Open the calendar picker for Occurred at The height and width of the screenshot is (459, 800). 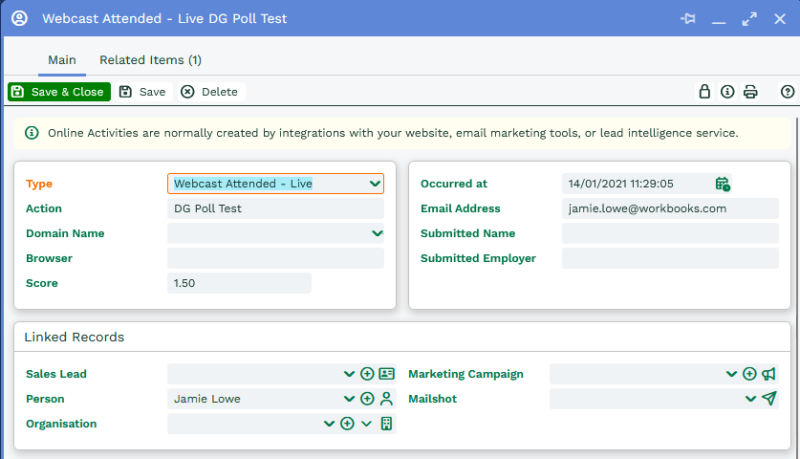coord(722,184)
